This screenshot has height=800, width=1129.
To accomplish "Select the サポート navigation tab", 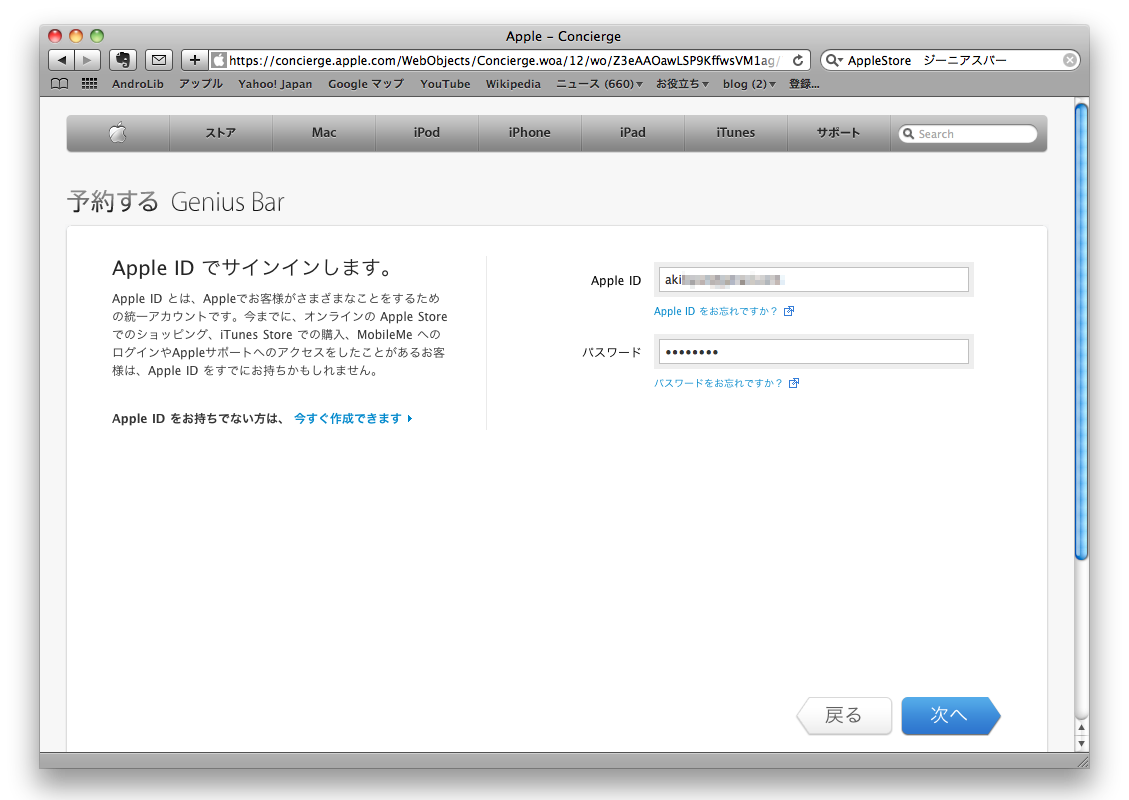I will (838, 132).
